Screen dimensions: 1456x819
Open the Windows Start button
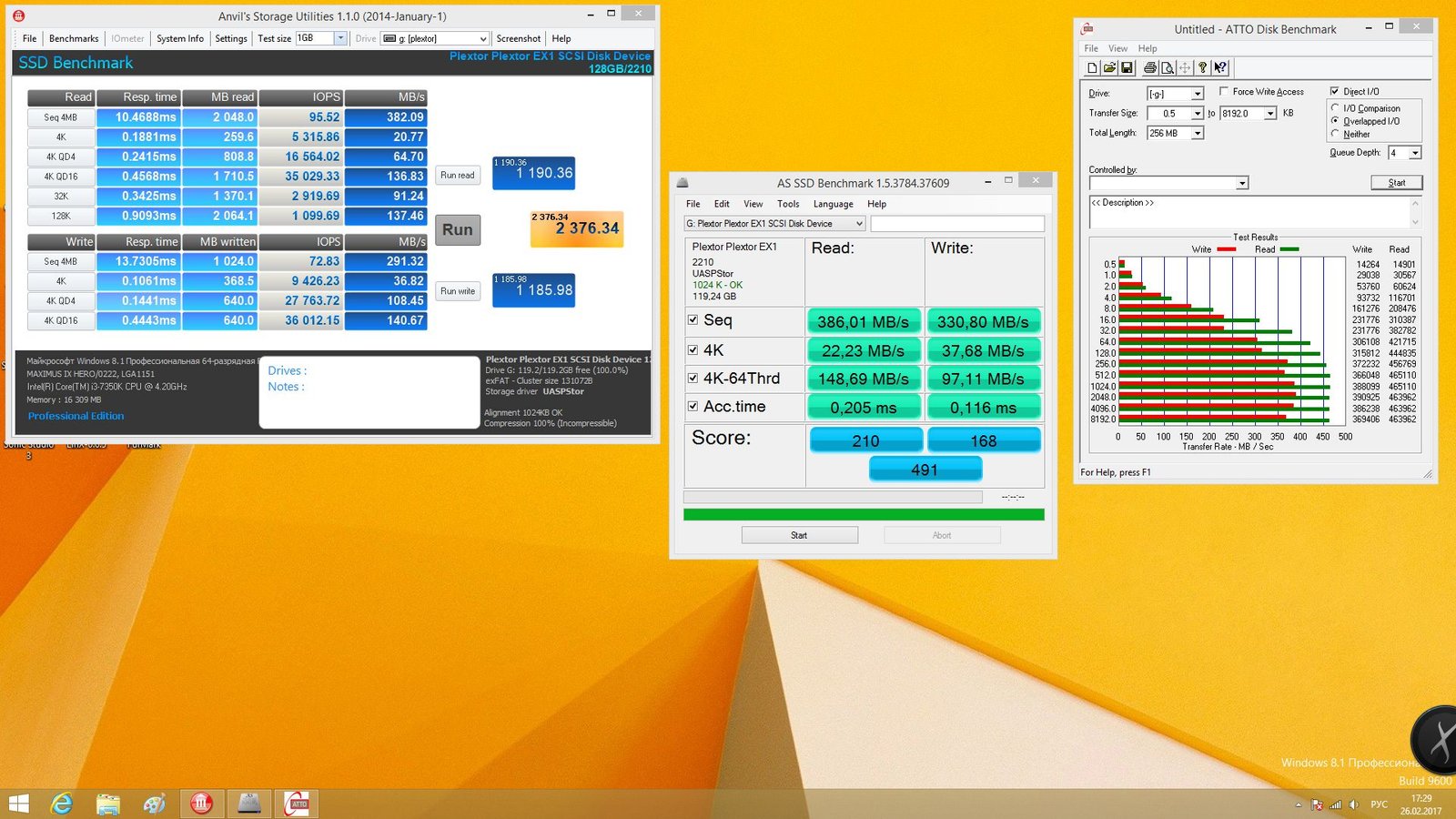click(x=18, y=804)
